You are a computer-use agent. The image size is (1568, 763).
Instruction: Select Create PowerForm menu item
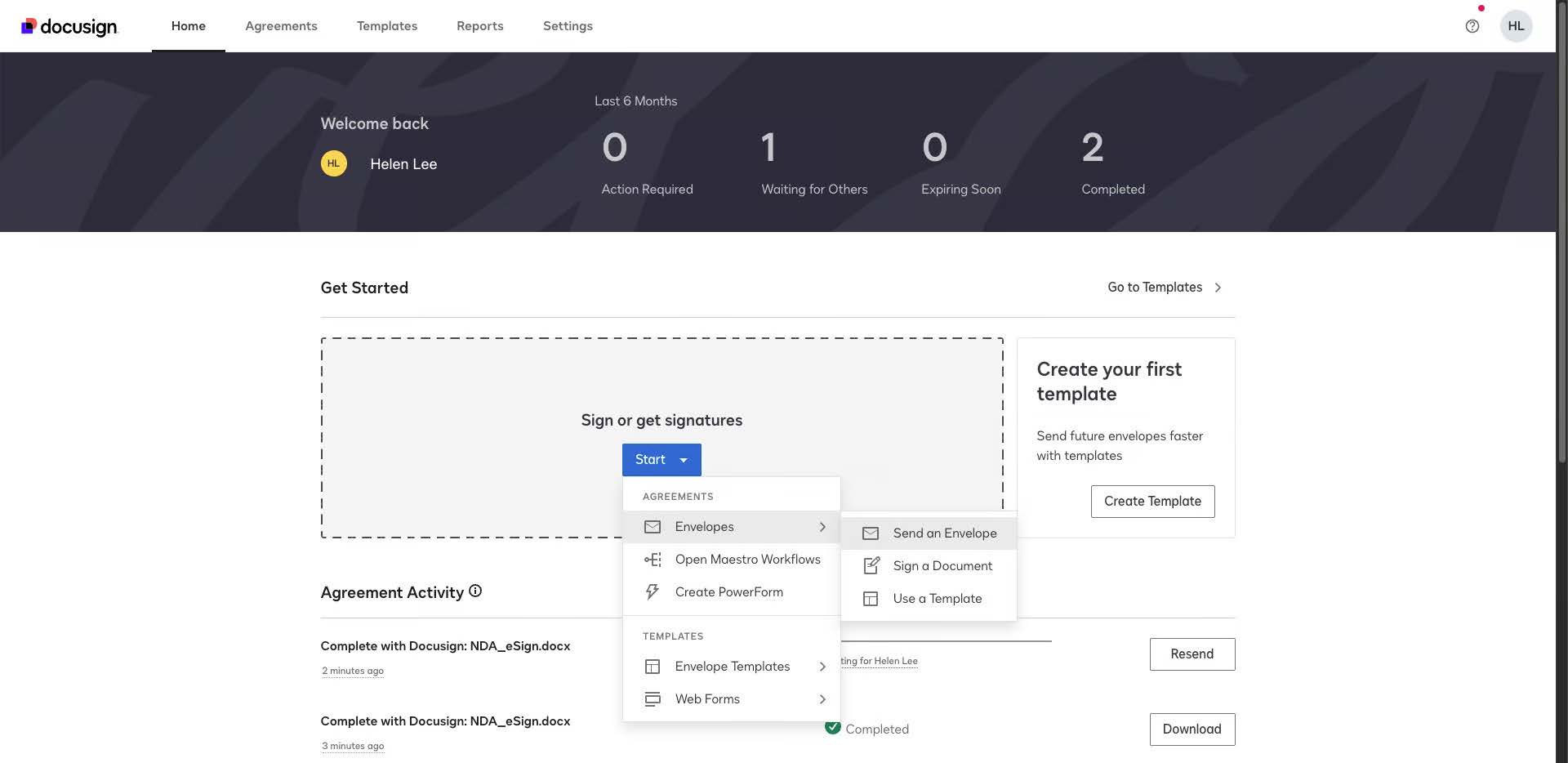(732, 592)
